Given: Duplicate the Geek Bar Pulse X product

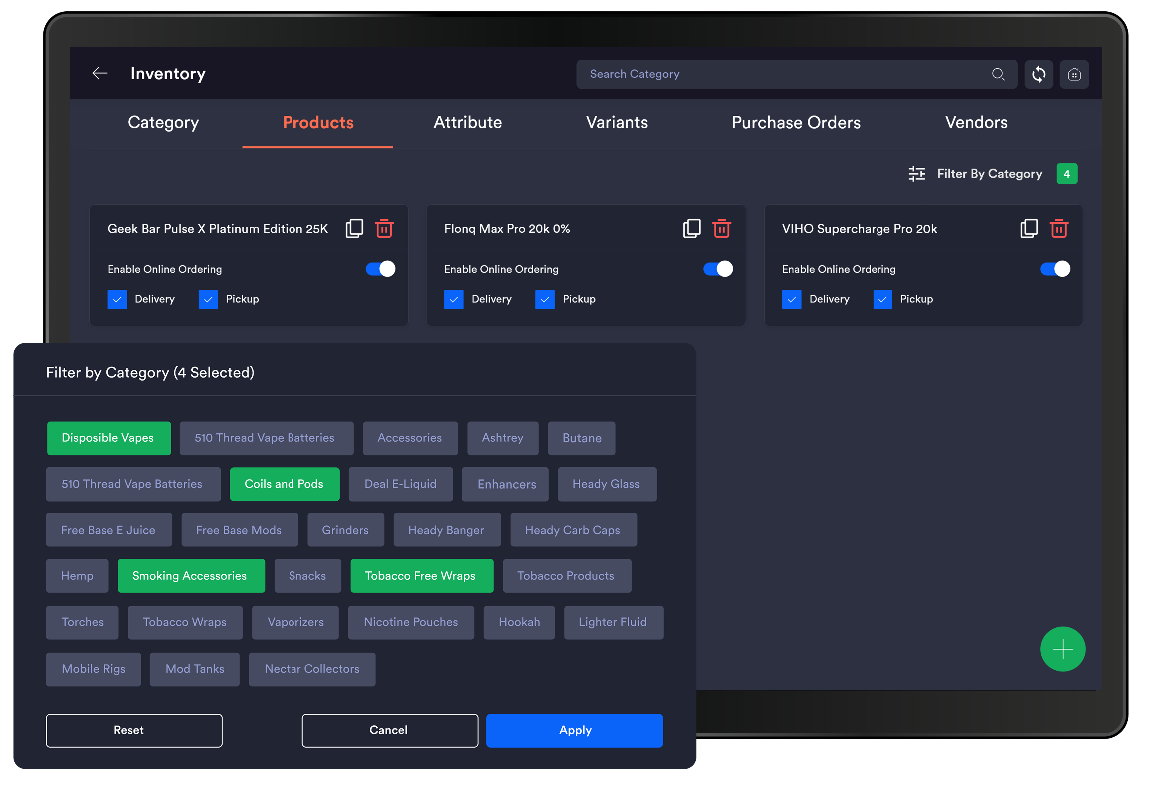Looking at the screenshot, I should [x=354, y=229].
